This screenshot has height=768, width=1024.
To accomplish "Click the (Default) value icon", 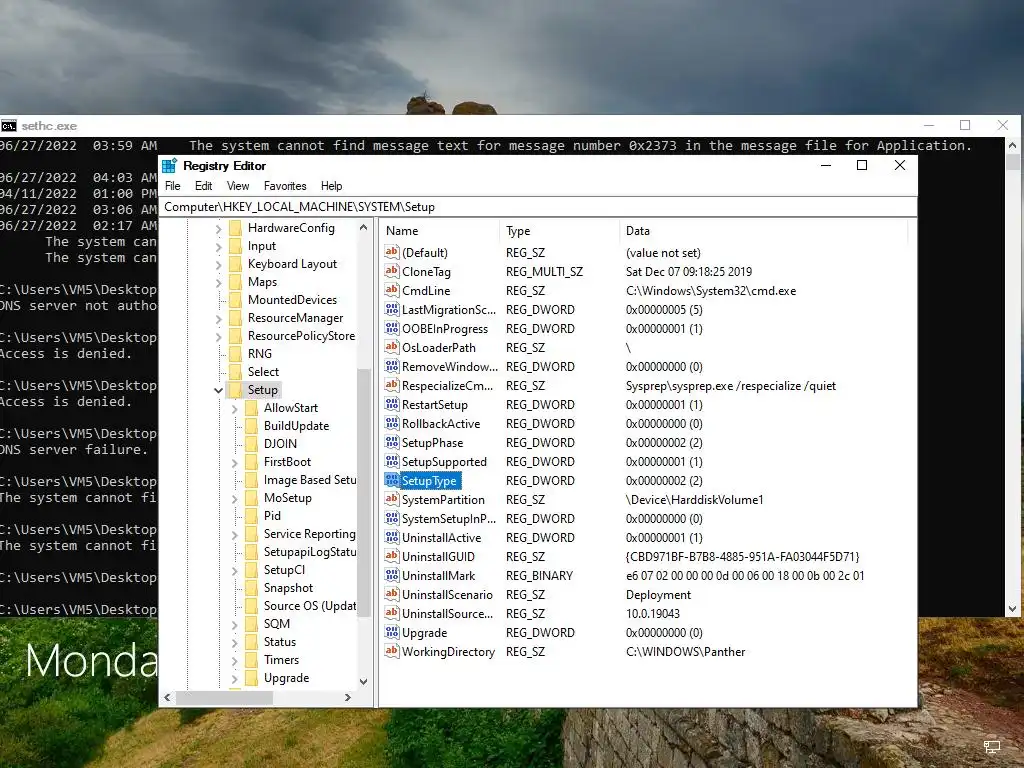I will click(392, 252).
